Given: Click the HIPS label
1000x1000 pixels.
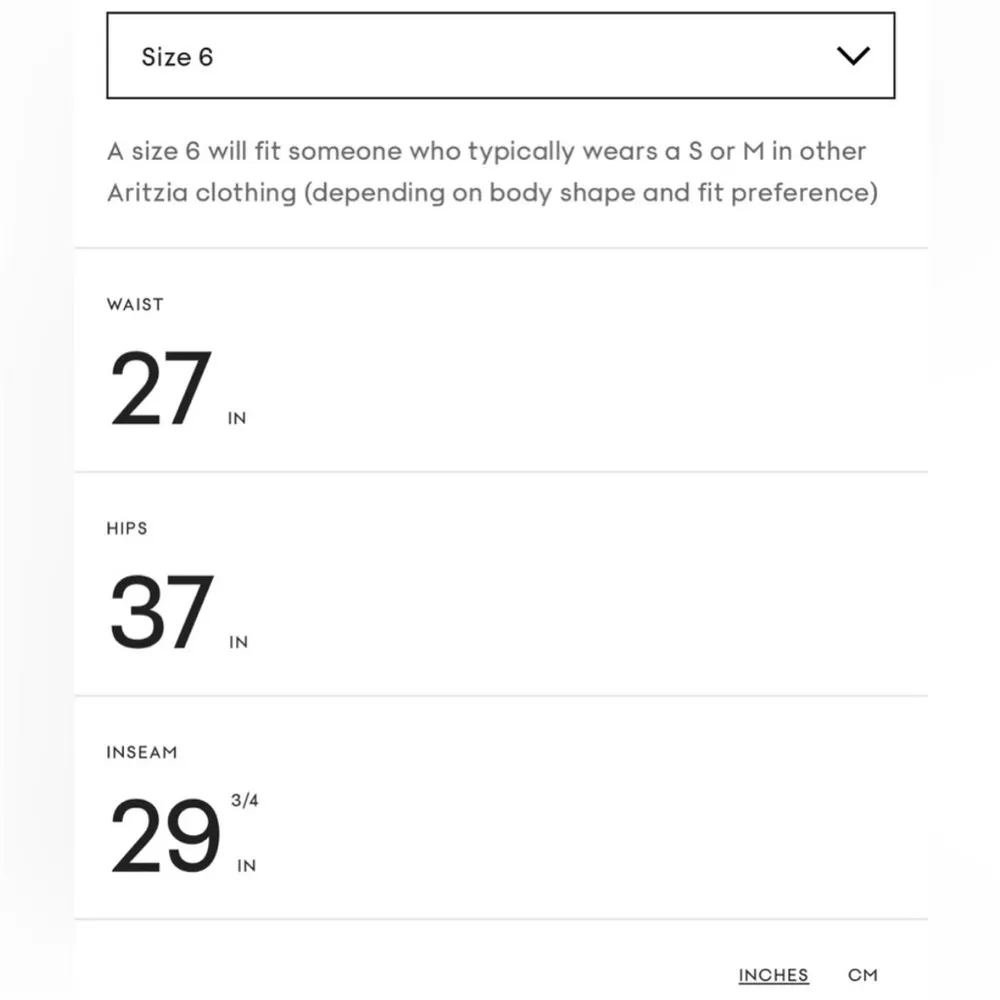Looking at the screenshot, I should coord(127,528).
